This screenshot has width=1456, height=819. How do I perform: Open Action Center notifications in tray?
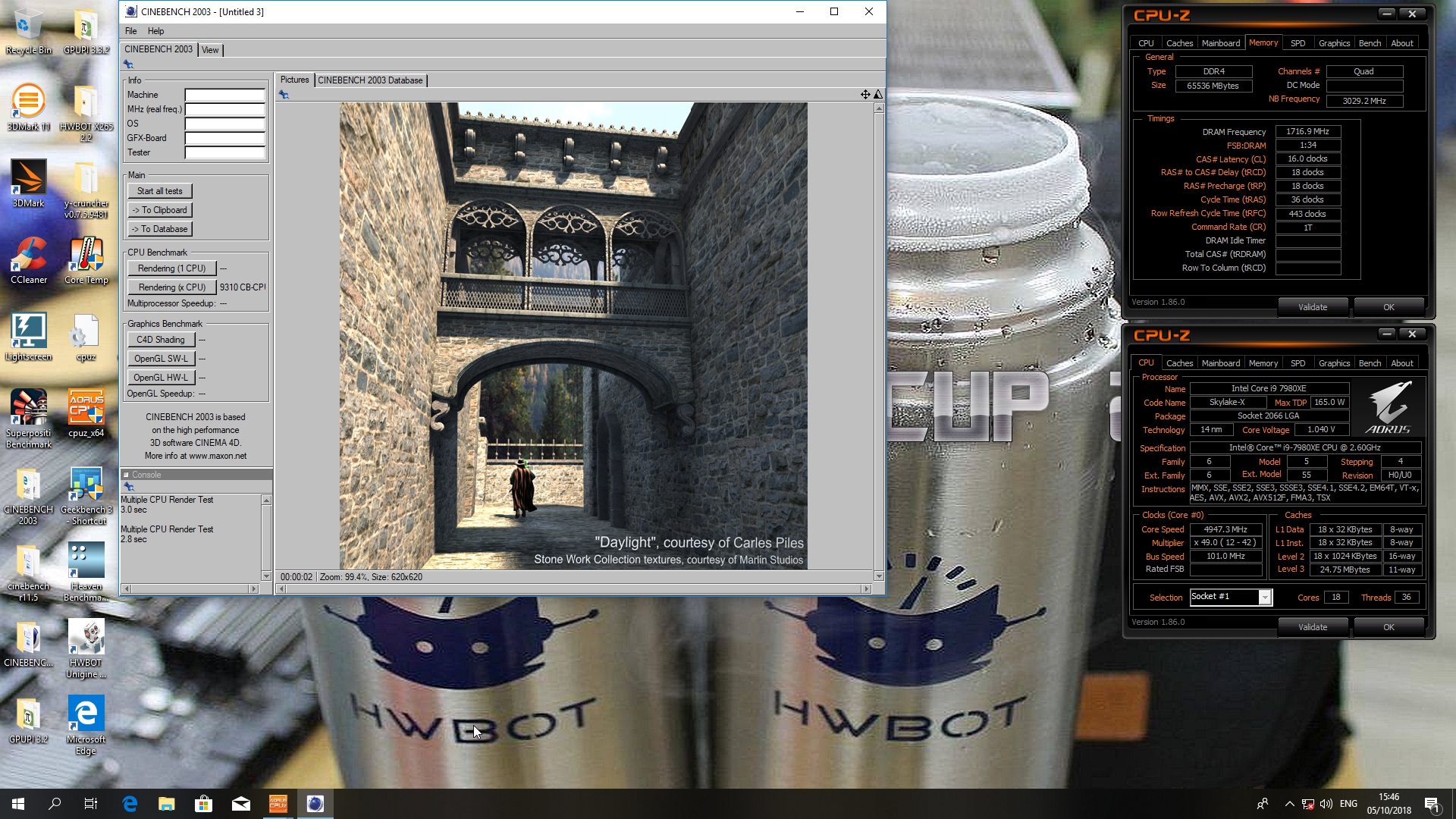1431,804
